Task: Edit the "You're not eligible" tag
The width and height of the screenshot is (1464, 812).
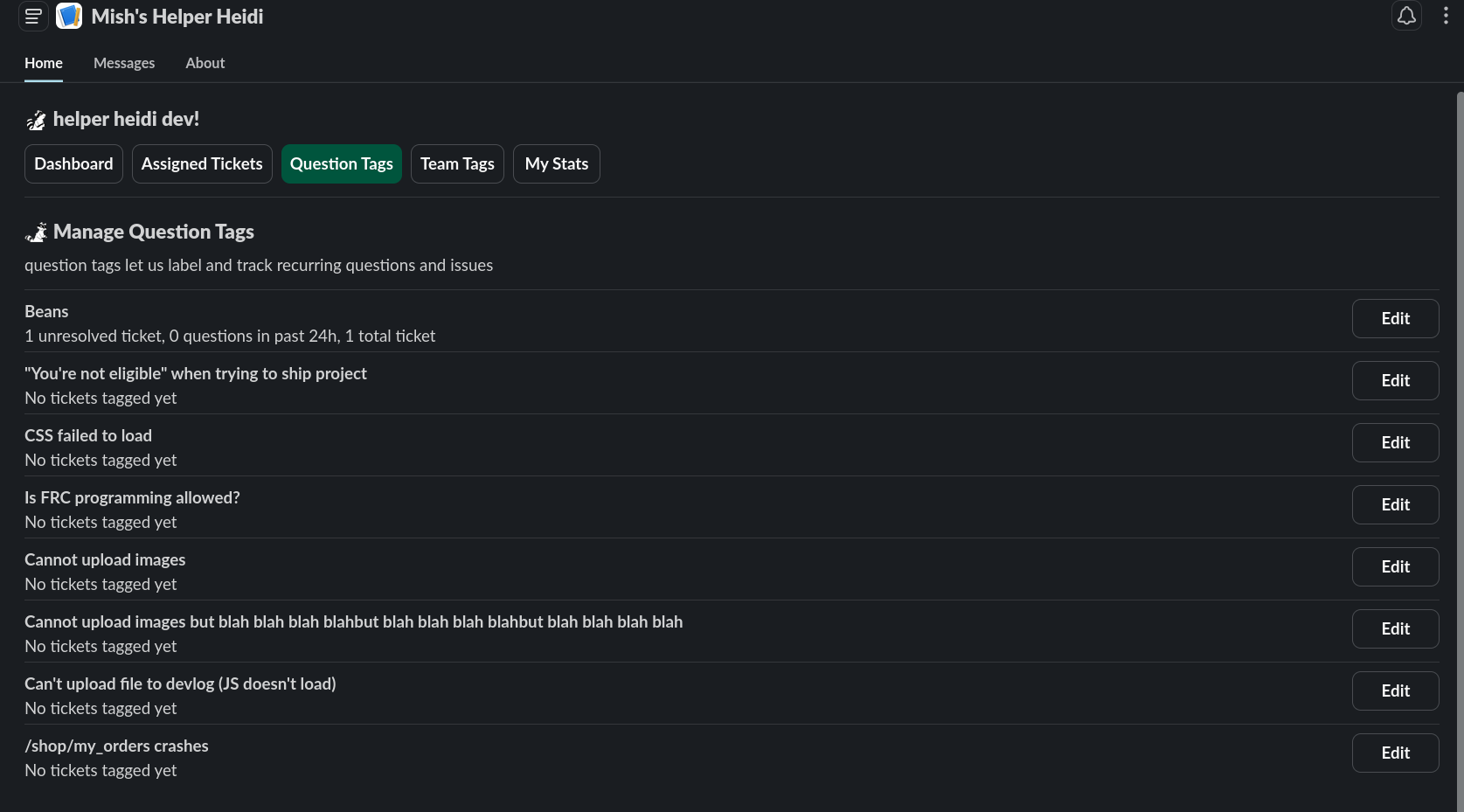Action: click(x=1395, y=381)
